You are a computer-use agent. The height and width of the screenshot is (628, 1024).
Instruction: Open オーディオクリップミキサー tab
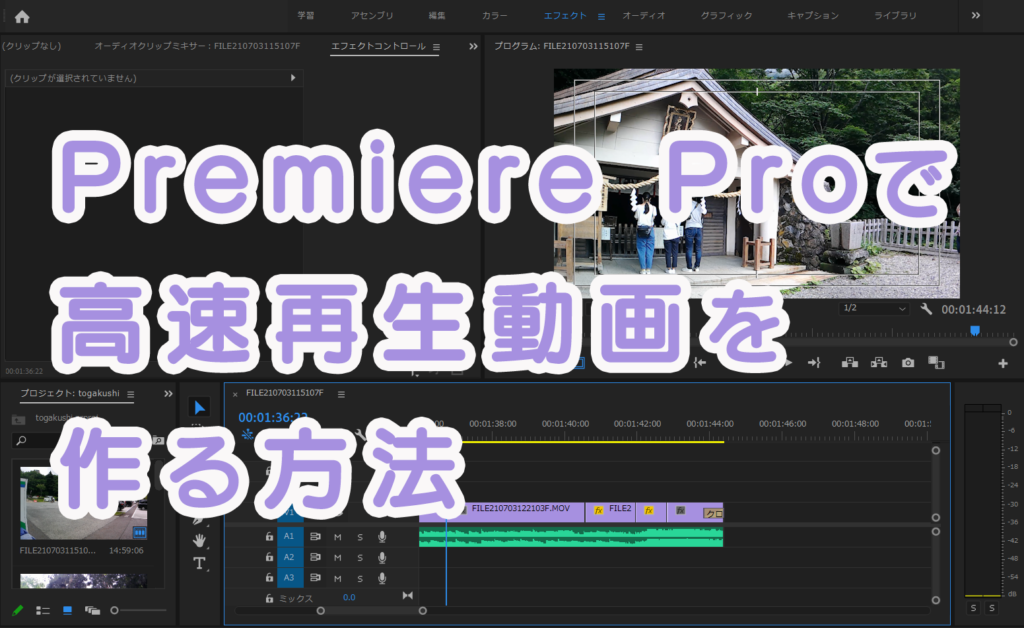(197, 46)
